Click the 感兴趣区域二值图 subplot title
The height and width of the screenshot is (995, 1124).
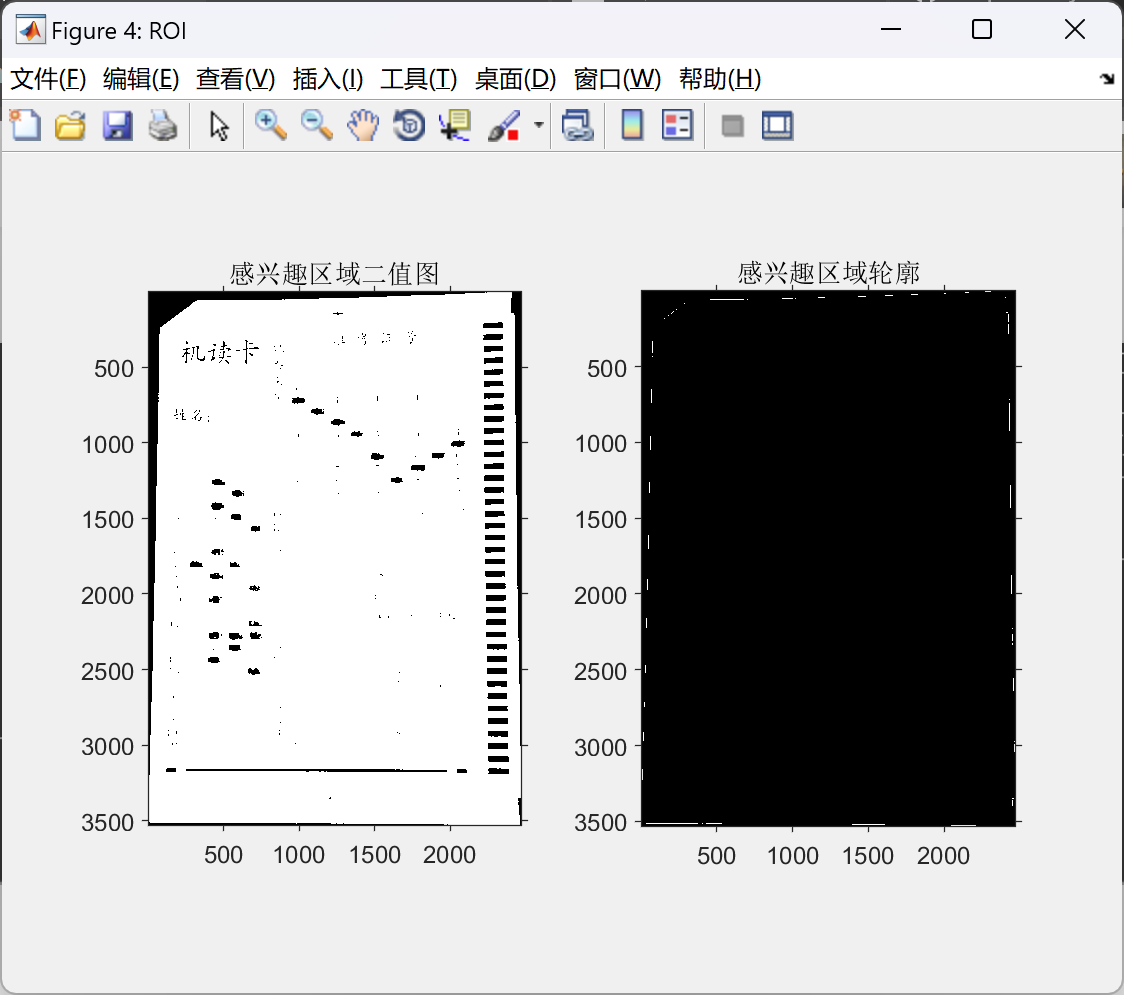334,273
